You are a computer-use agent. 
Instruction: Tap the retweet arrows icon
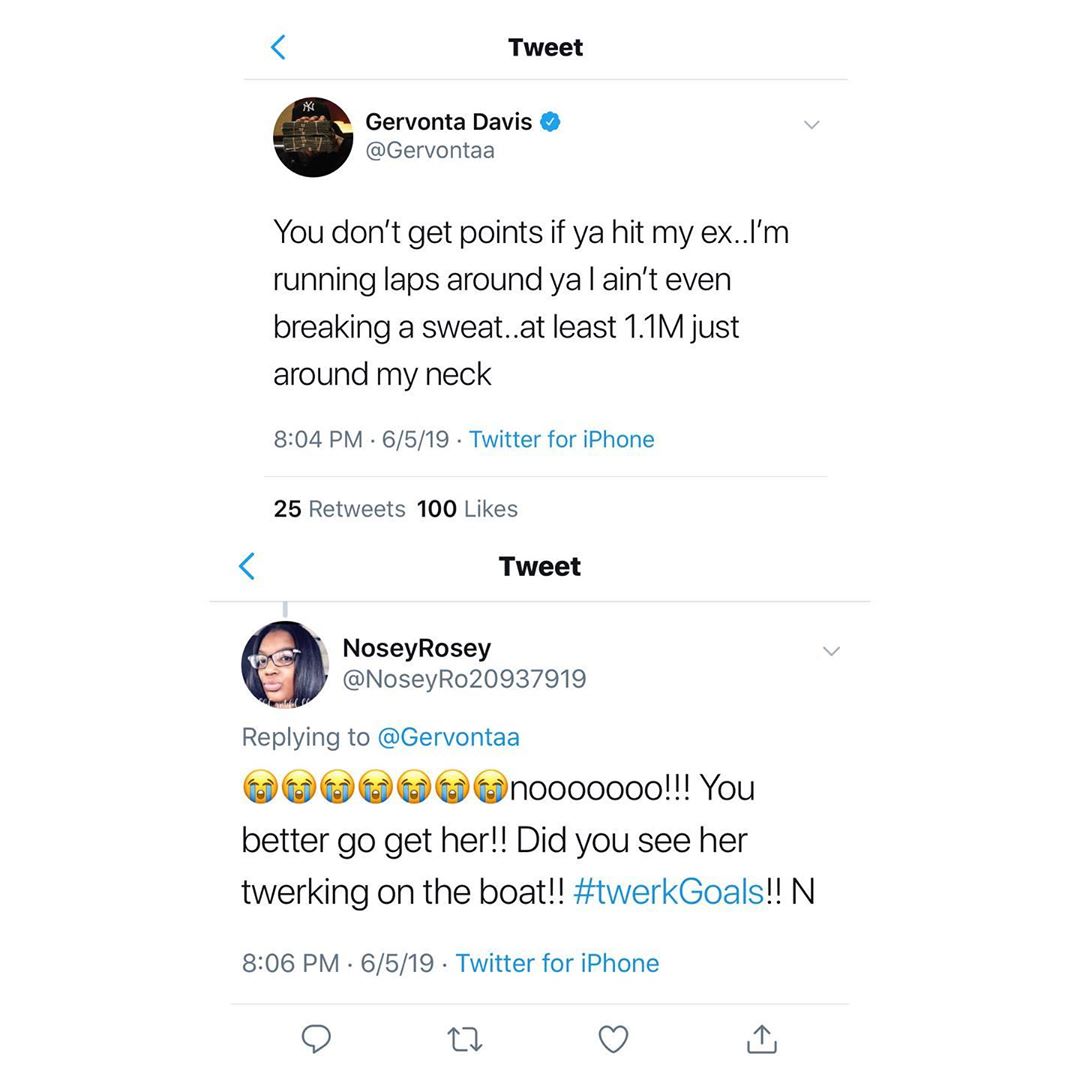tap(465, 1039)
